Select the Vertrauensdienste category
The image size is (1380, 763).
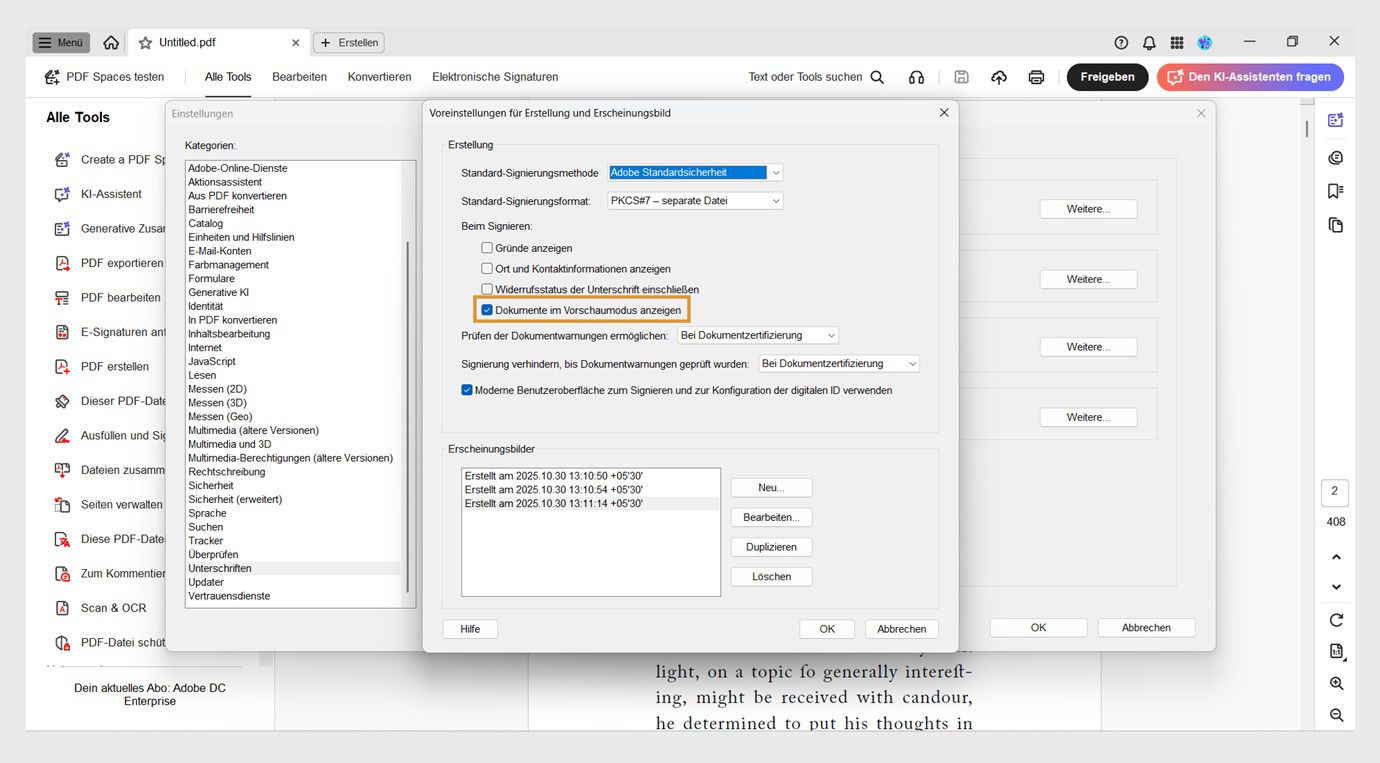point(229,596)
